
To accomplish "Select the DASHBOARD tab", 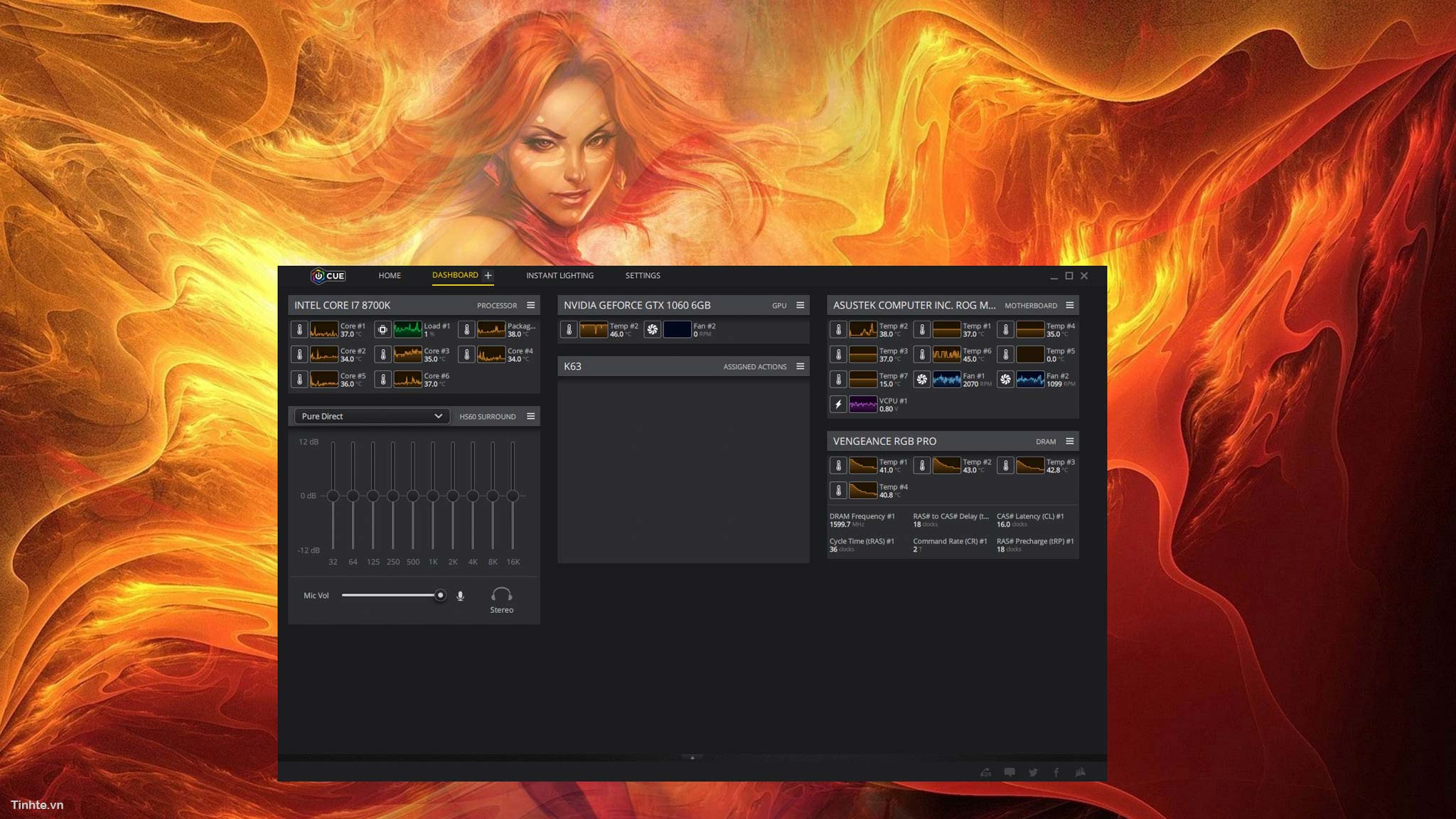I will (x=455, y=275).
